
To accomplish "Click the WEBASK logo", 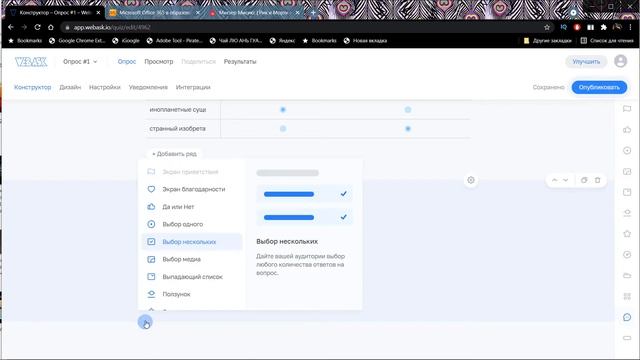I will pyautogui.click(x=31, y=62).
